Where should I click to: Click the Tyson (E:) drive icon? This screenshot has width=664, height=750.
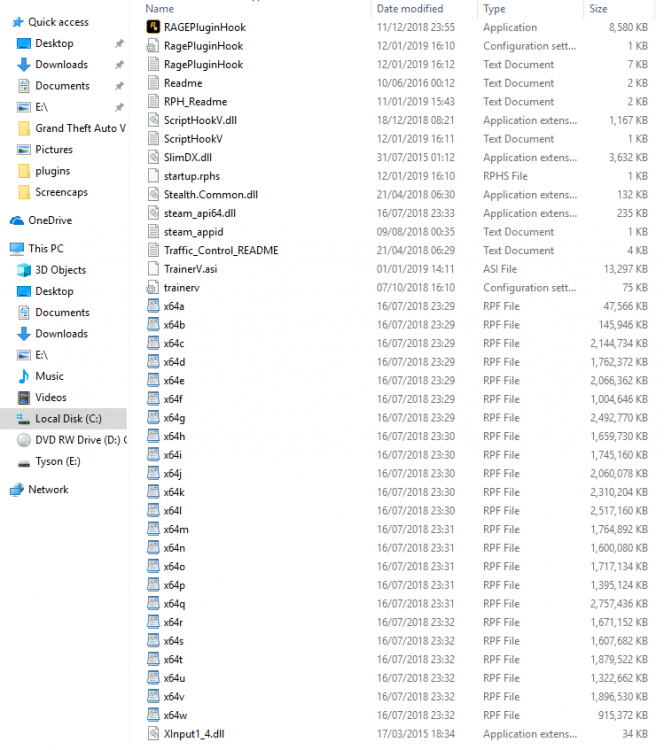tap(24, 462)
